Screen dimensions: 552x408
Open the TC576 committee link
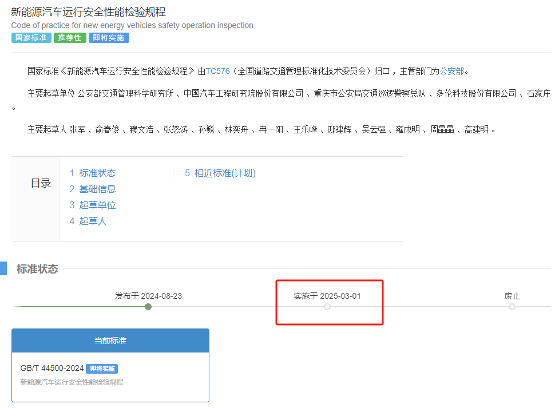(x=218, y=71)
